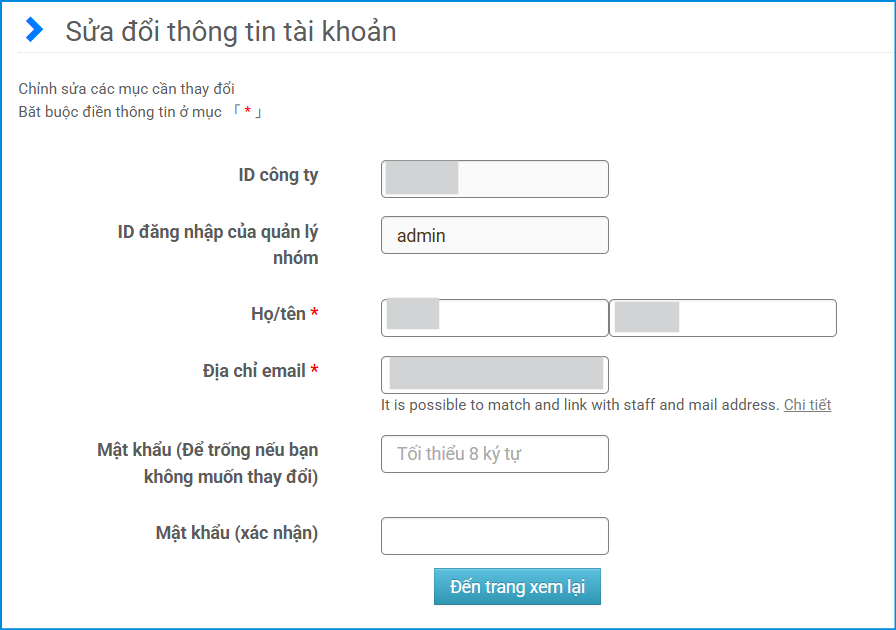Select the second Họ/tên name box
The height and width of the screenshot is (630, 896).
tap(722, 318)
